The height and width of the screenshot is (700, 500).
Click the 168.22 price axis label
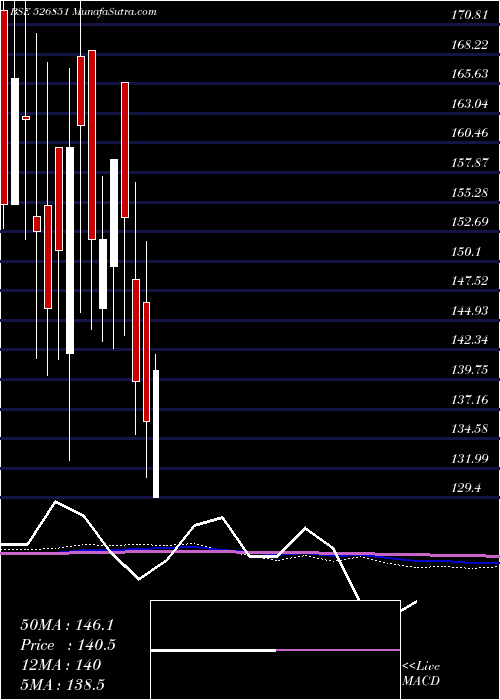(x=470, y=44)
